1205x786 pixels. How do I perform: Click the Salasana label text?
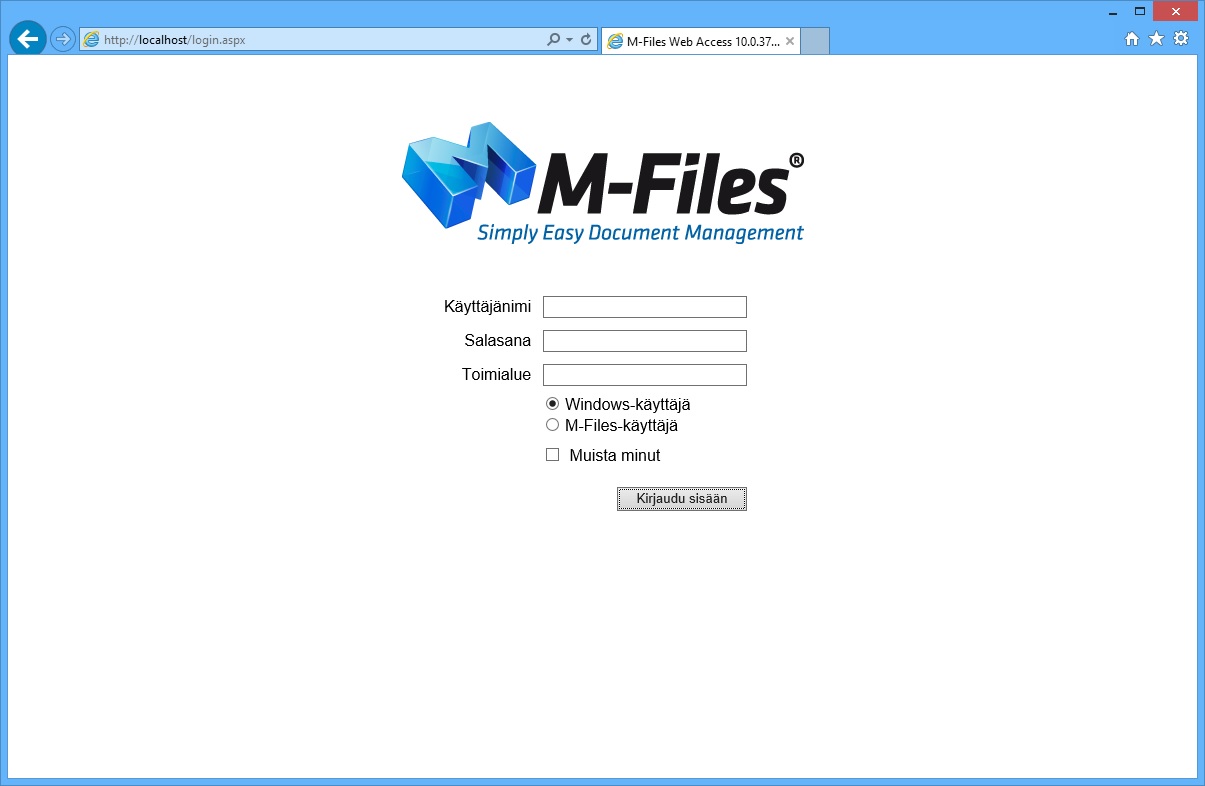coord(497,340)
